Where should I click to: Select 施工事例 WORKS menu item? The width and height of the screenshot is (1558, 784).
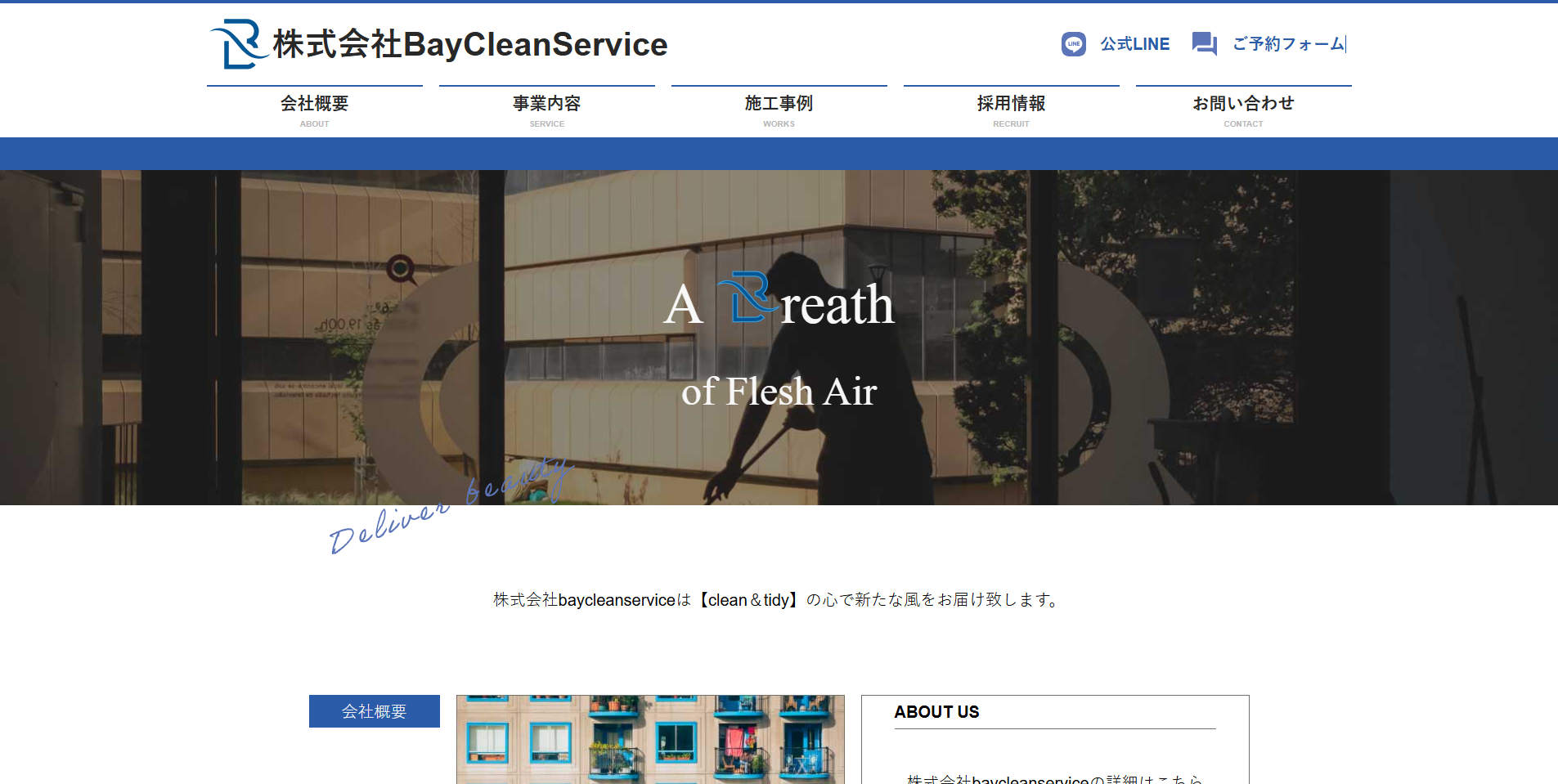[x=779, y=111]
